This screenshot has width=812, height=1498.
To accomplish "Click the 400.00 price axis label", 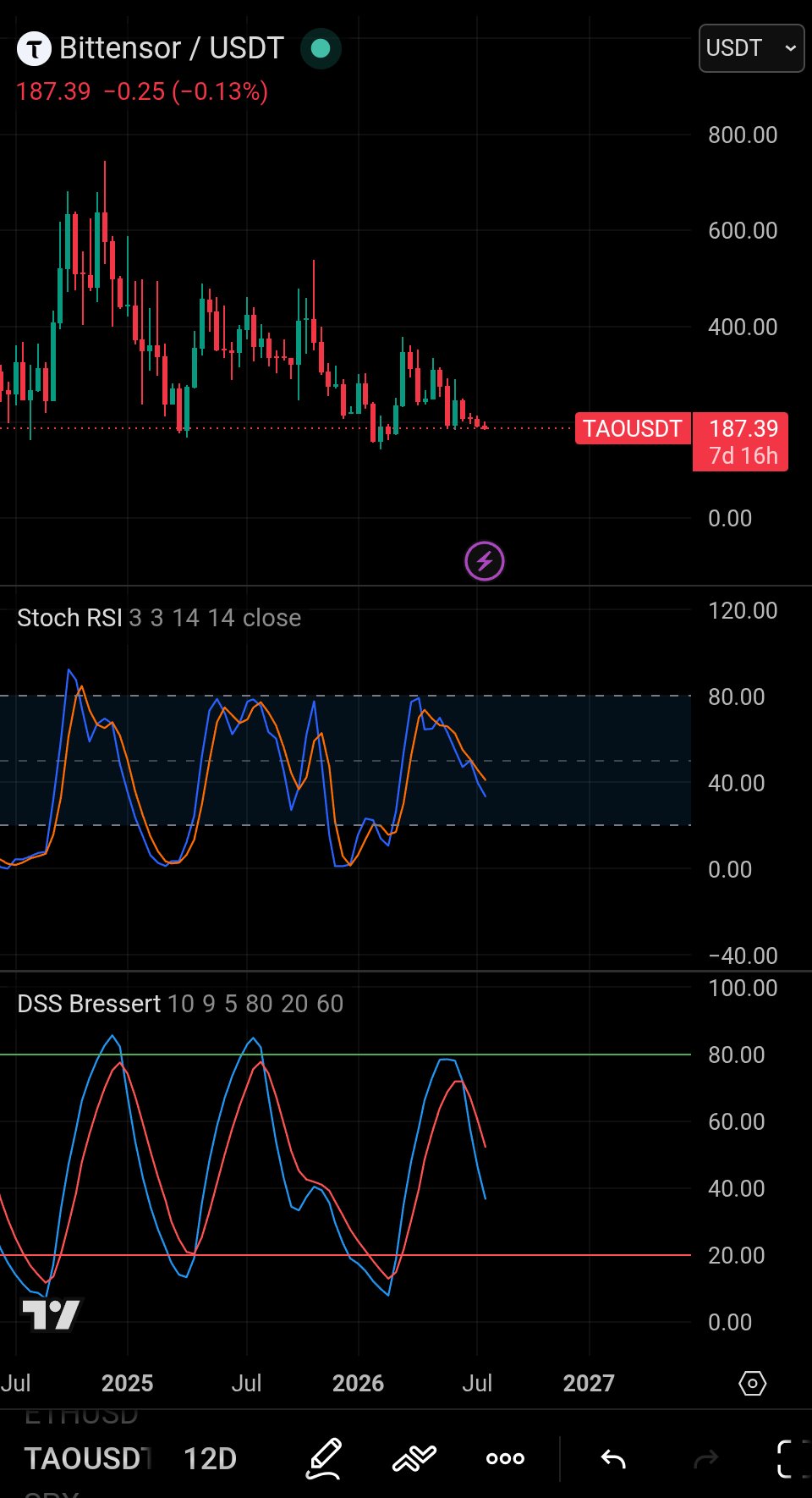I will click(x=743, y=327).
